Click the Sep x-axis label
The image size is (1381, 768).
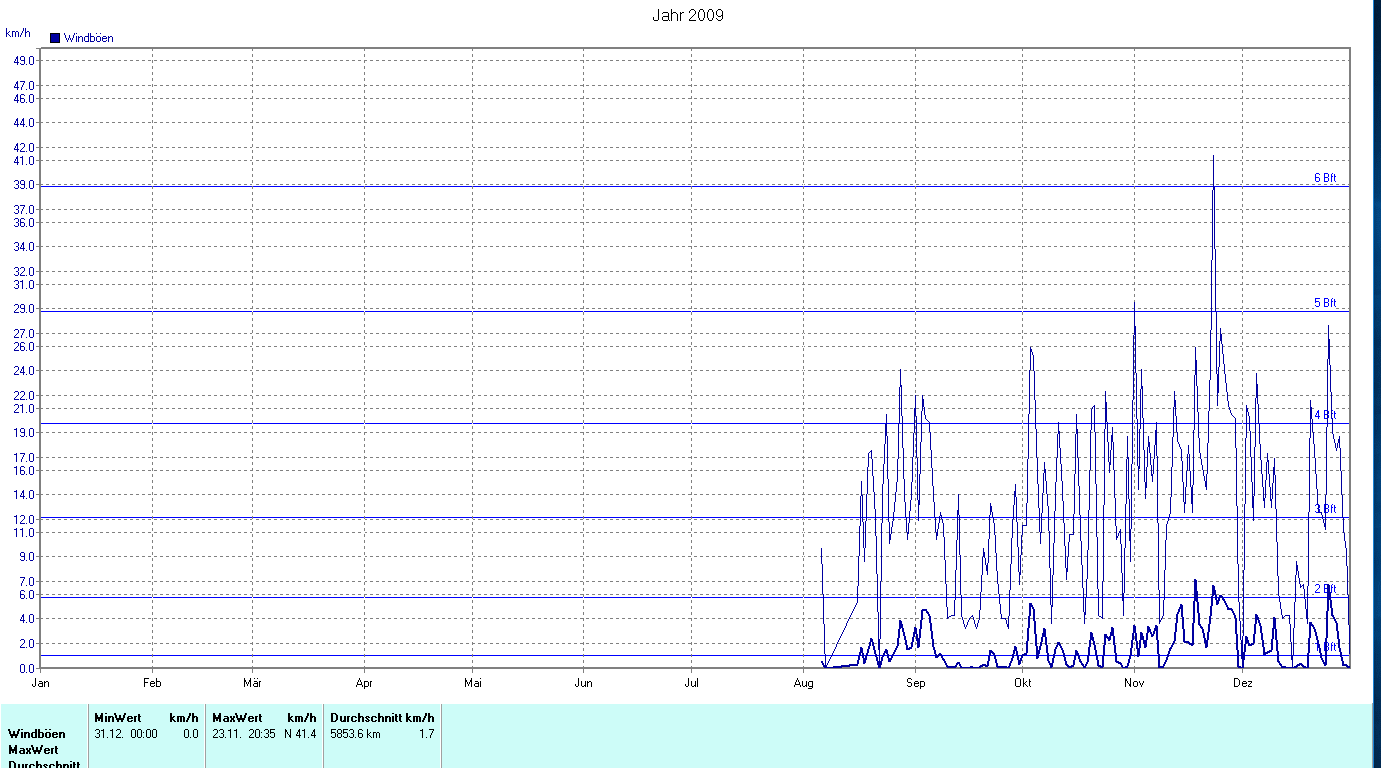coord(915,684)
